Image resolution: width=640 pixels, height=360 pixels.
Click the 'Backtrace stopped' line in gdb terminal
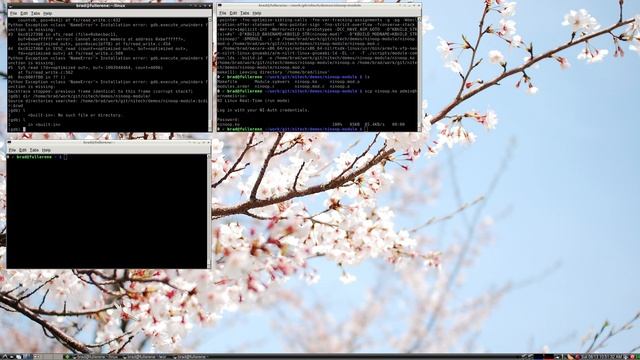pyautogui.click(x=100, y=92)
